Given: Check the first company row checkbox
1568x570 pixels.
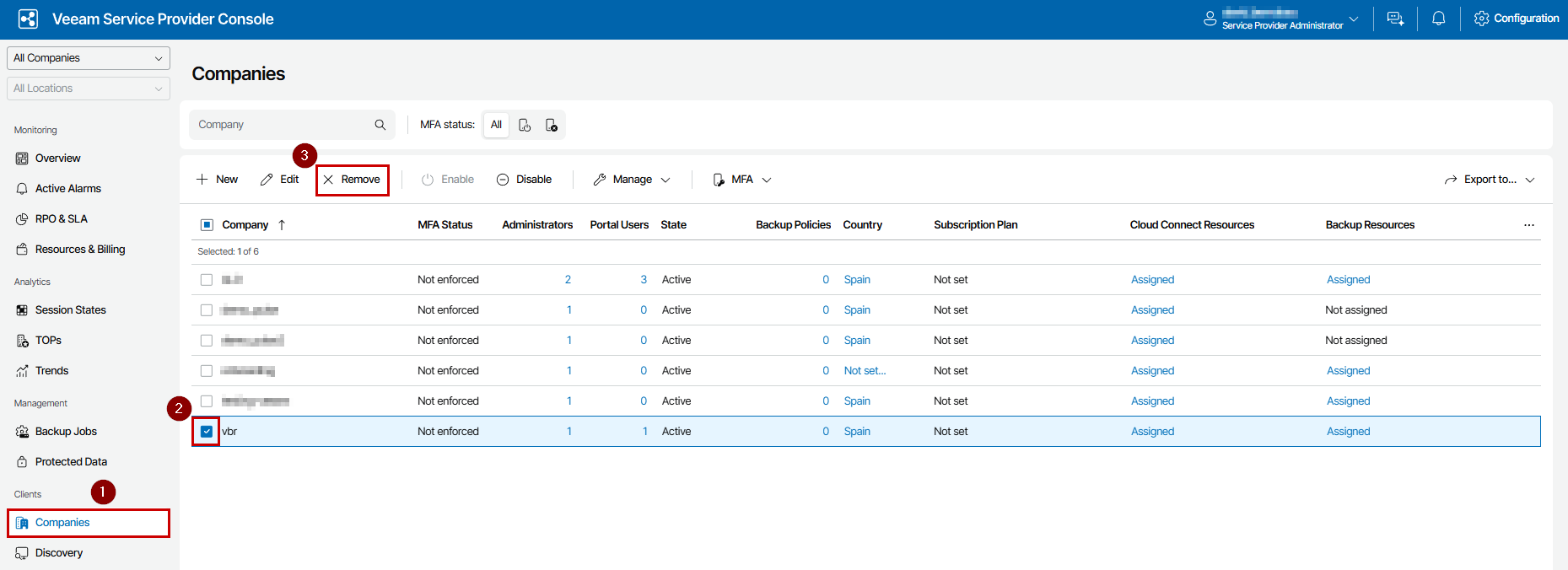Looking at the screenshot, I should 207,280.
